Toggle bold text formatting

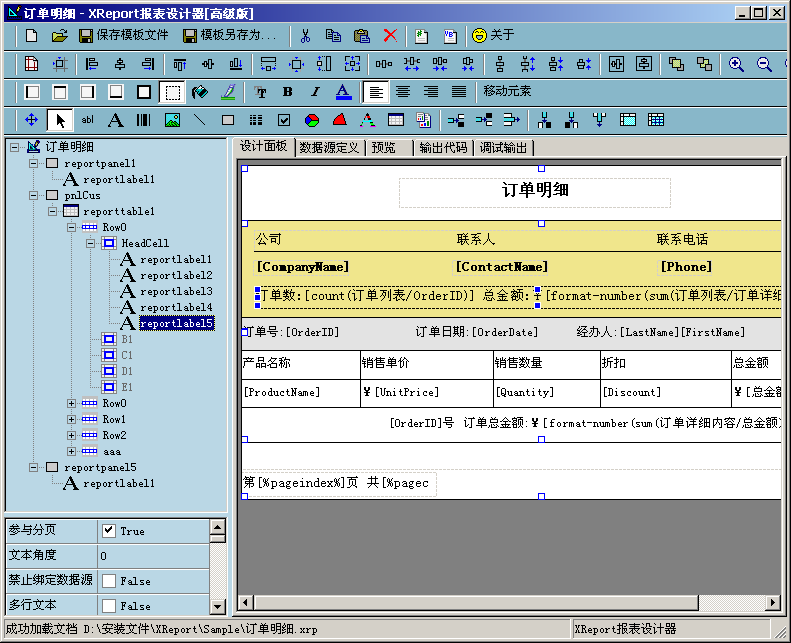[288, 92]
